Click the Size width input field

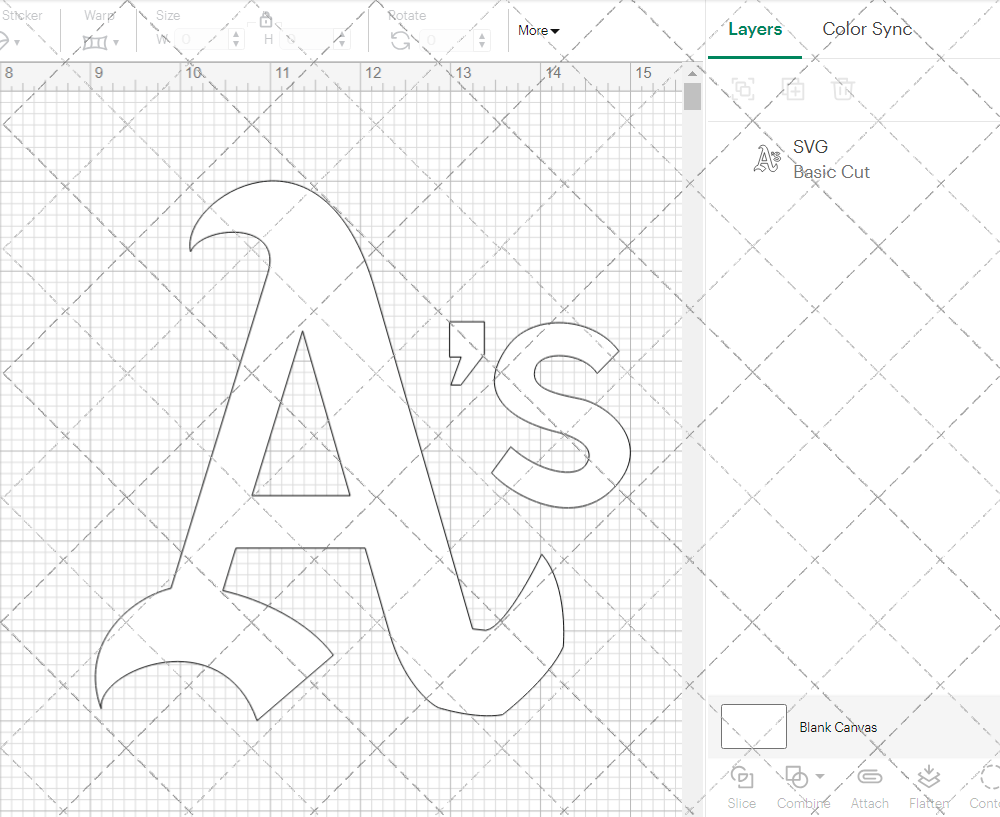202,40
